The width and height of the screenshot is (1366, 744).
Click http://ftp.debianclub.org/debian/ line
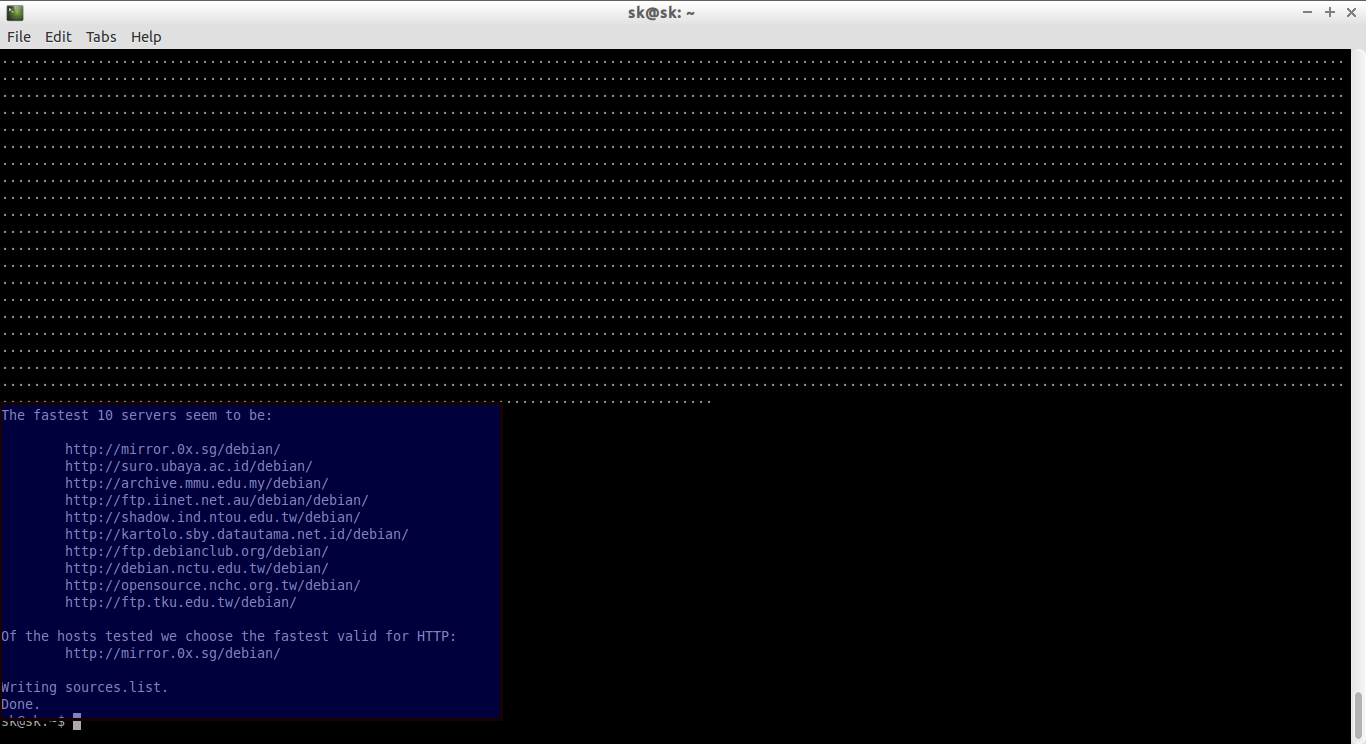pos(197,552)
